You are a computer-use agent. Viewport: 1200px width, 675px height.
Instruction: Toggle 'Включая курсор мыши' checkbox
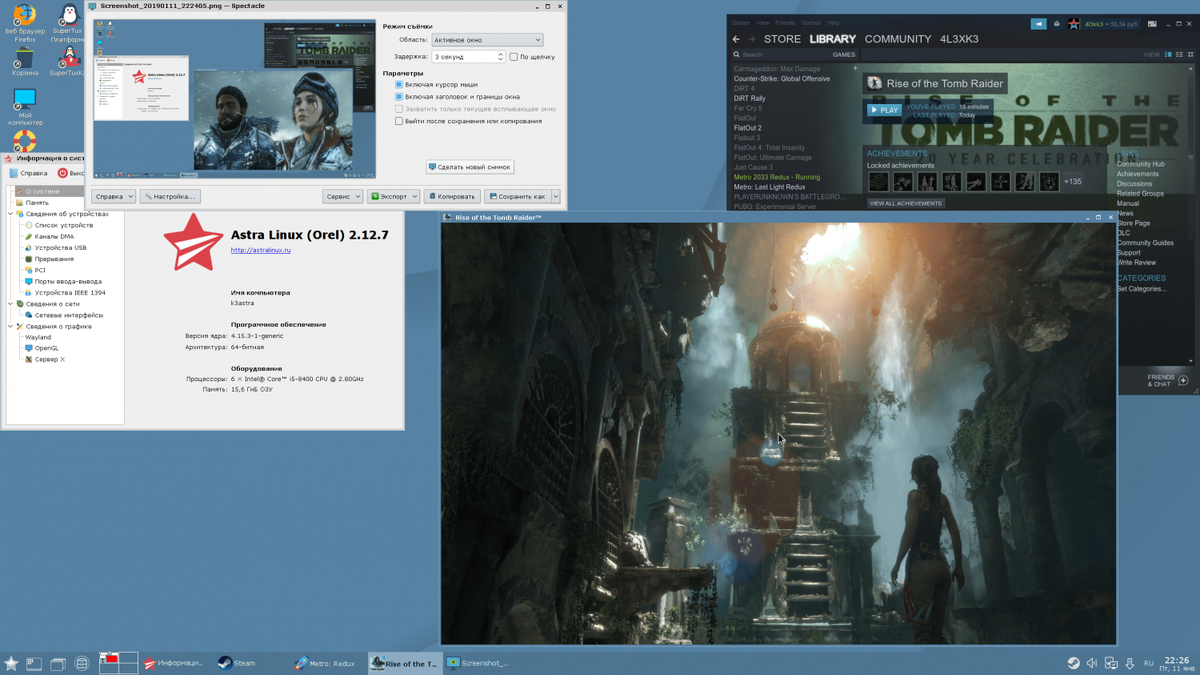click(x=399, y=85)
